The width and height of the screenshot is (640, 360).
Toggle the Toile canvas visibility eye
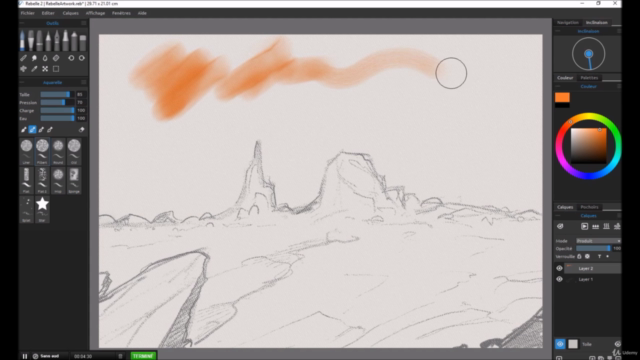point(560,344)
